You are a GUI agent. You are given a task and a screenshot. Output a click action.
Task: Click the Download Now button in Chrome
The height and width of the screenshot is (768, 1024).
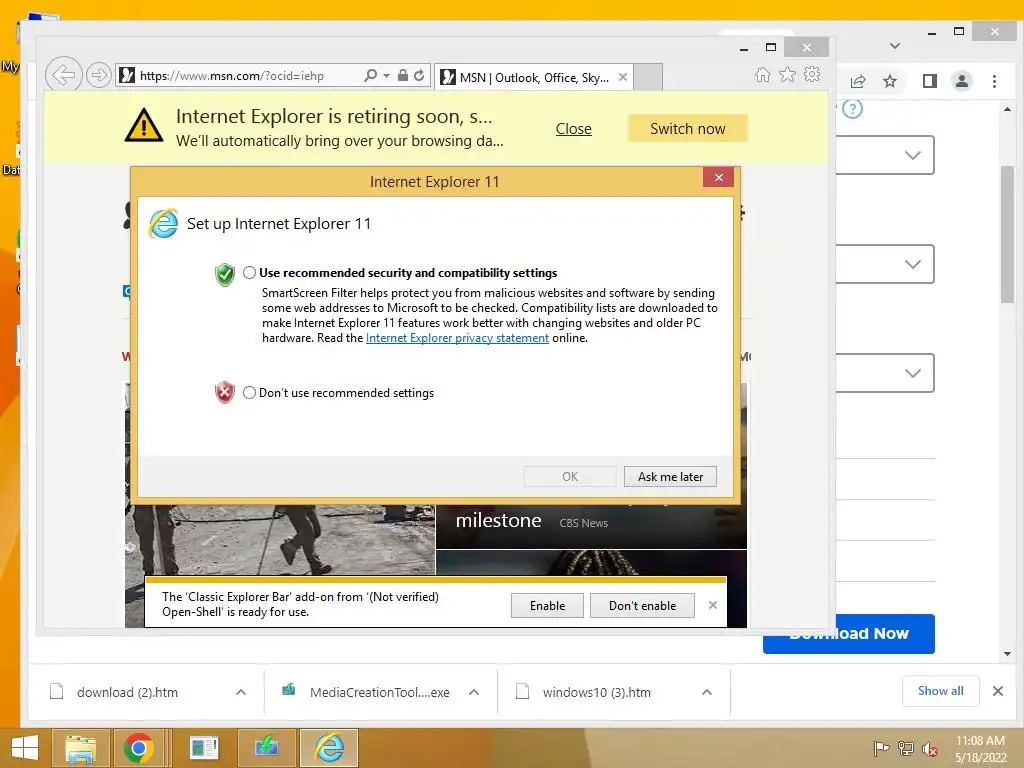pyautogui.click(x=849, y=633)
